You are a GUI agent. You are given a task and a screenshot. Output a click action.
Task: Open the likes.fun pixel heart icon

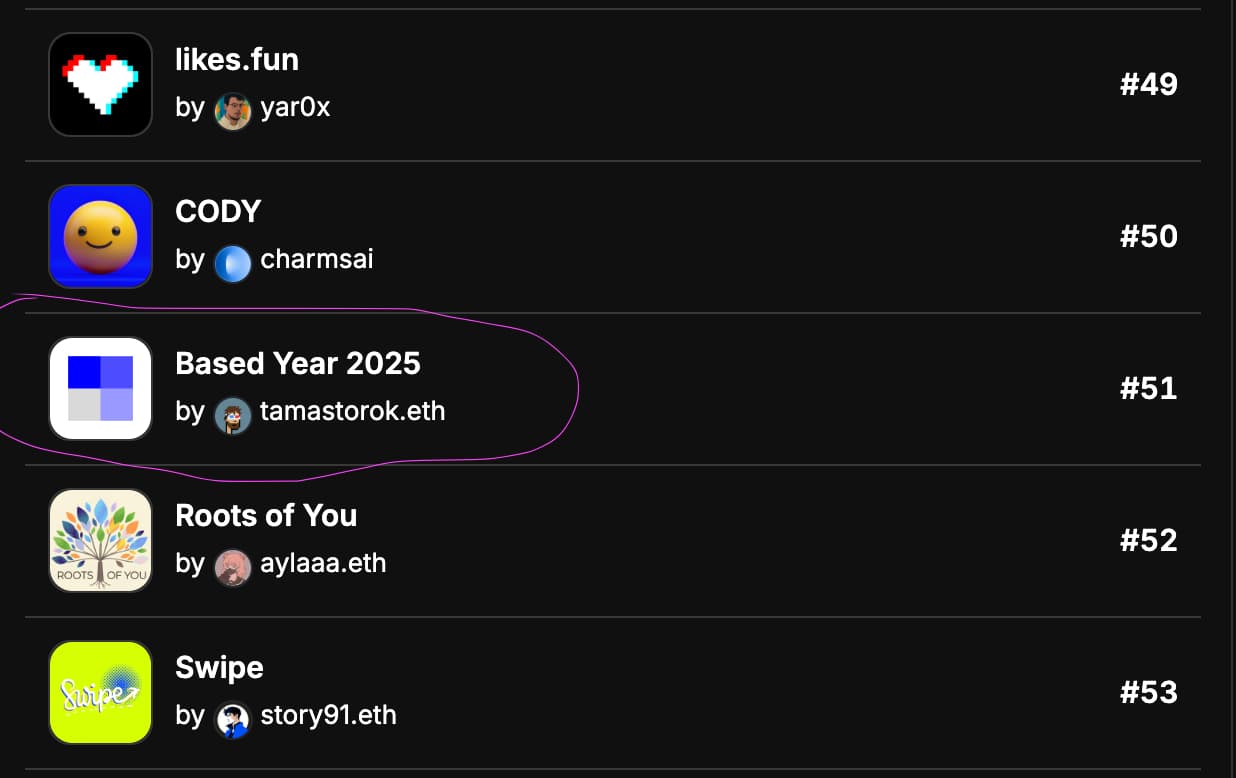(x=100, y=84)
